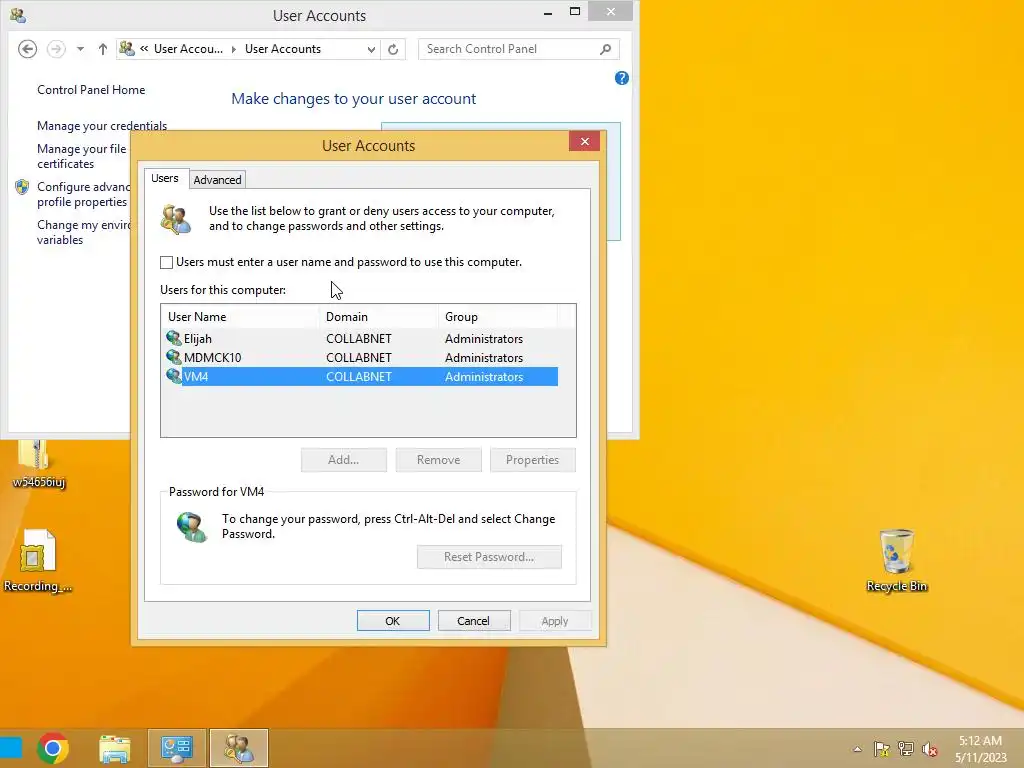Switch to the Advanced tab
Viewport: 1024px width, 768px height.
(x=217, y=180)
